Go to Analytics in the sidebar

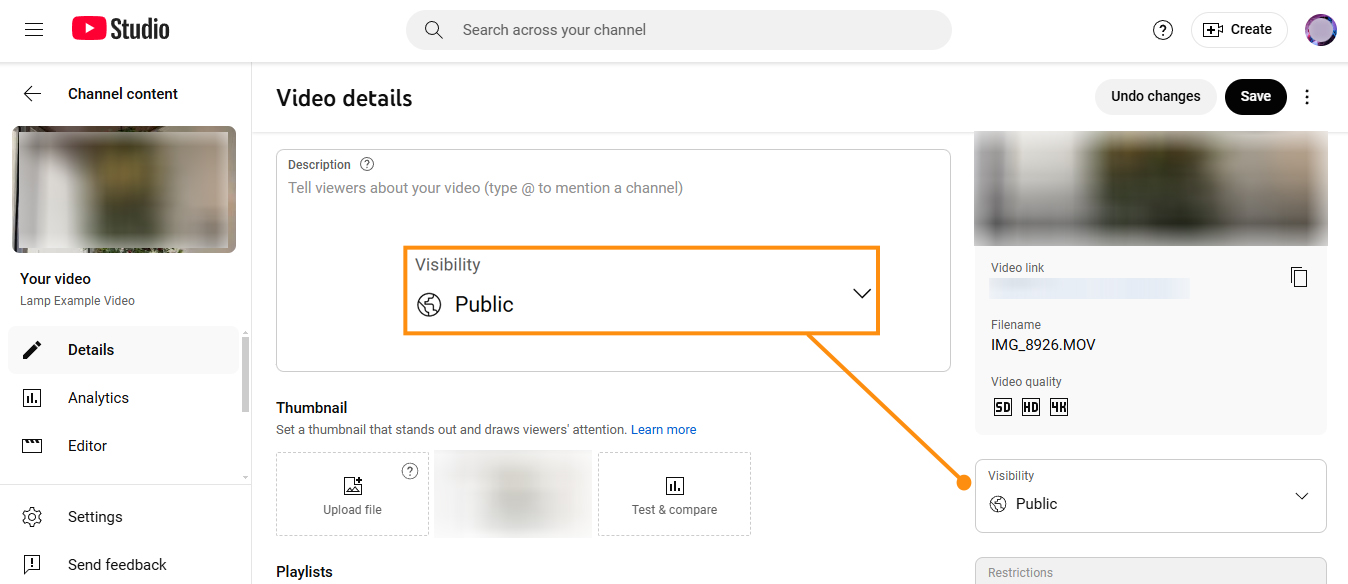[98, 398]
